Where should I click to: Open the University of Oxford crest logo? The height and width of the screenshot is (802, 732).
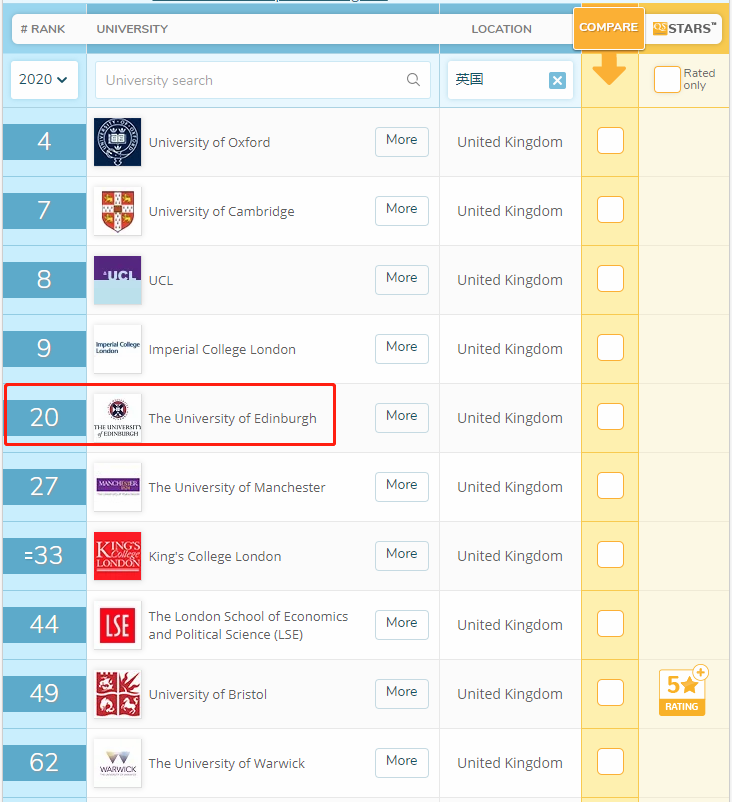click(x=118, y=142)
